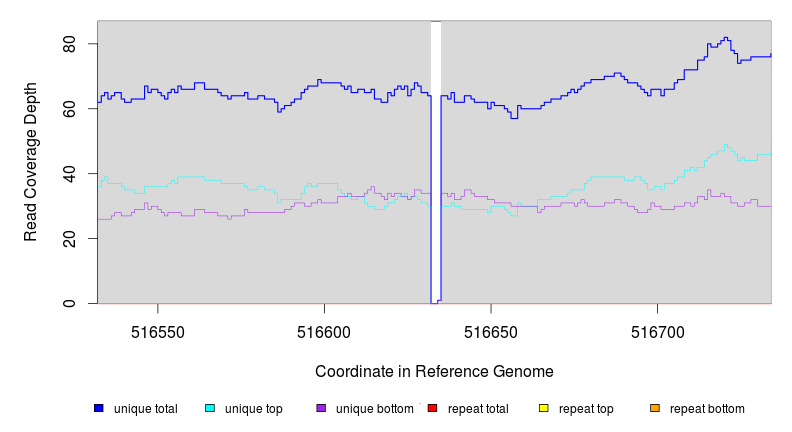Click the cyan unique top legend swatch
This screenshot has height=432, width=792.
(x=210, y=409)
